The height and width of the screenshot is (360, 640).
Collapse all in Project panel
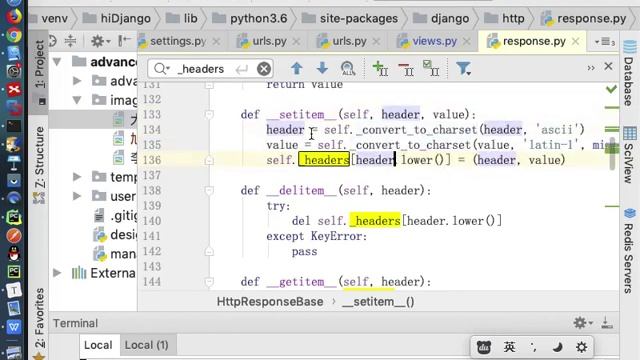pos(70,41)
